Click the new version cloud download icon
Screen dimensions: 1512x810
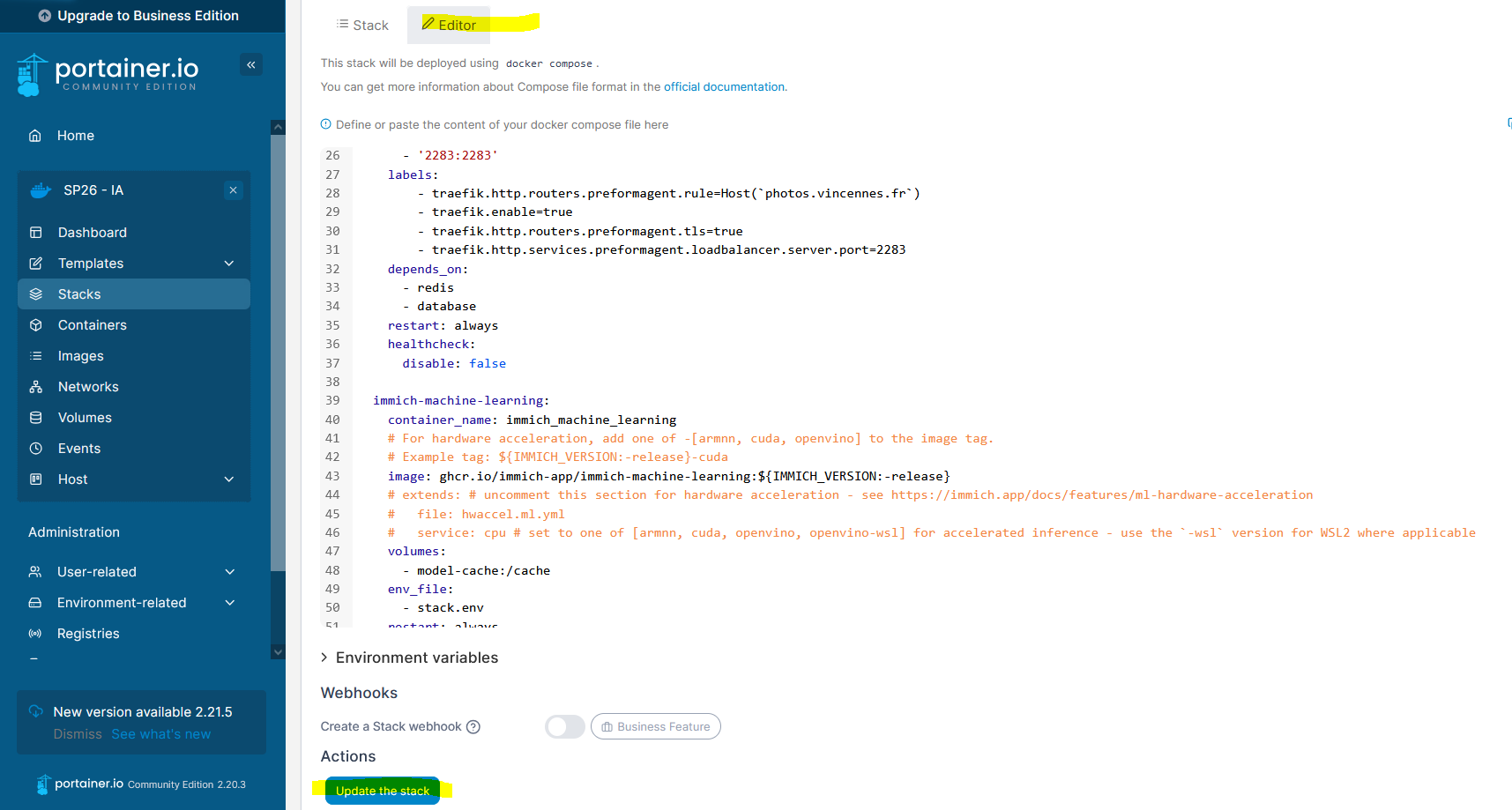pyautogui.click(x=36, y=711)
